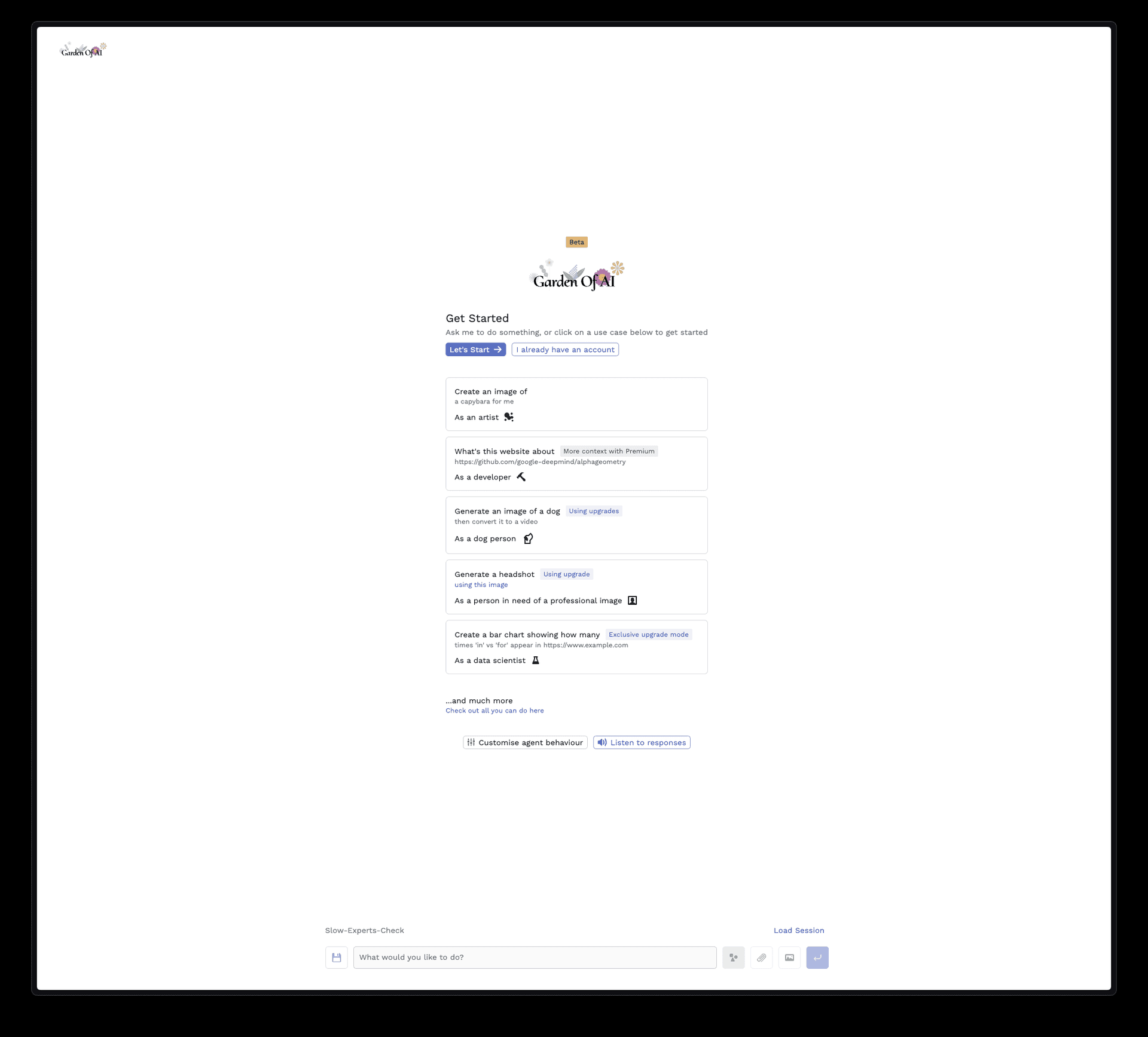Open Customise agent behaviour
Screen dimensions: 1148x1037
(525, 742)
